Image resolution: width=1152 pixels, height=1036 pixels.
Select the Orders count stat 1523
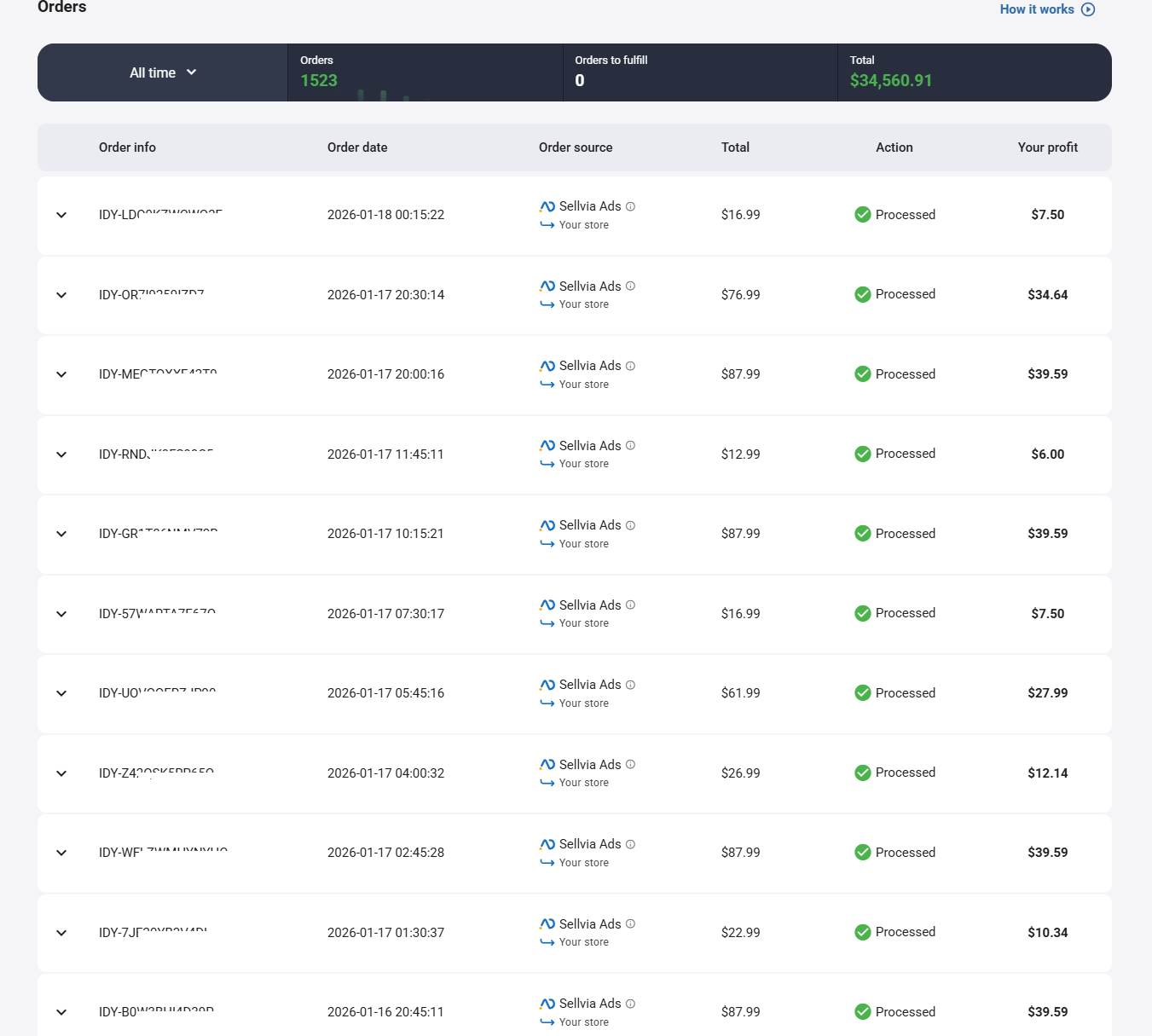click(319, 80)
